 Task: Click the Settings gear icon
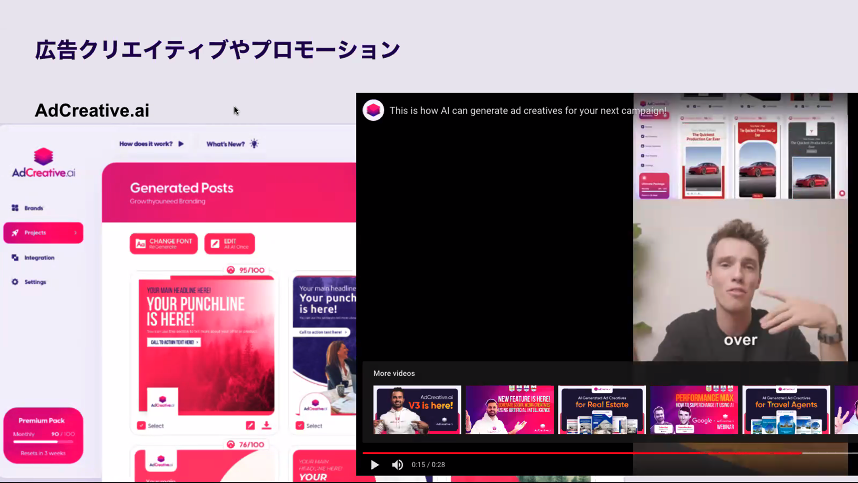click(15, 282)
